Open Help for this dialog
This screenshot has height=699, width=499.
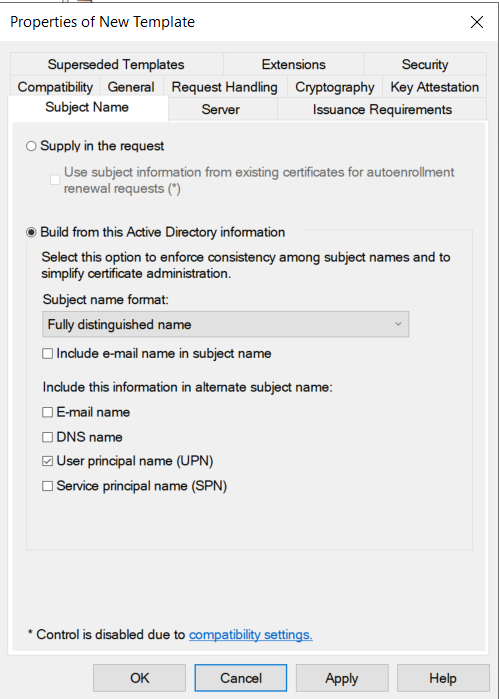point(443,678)
